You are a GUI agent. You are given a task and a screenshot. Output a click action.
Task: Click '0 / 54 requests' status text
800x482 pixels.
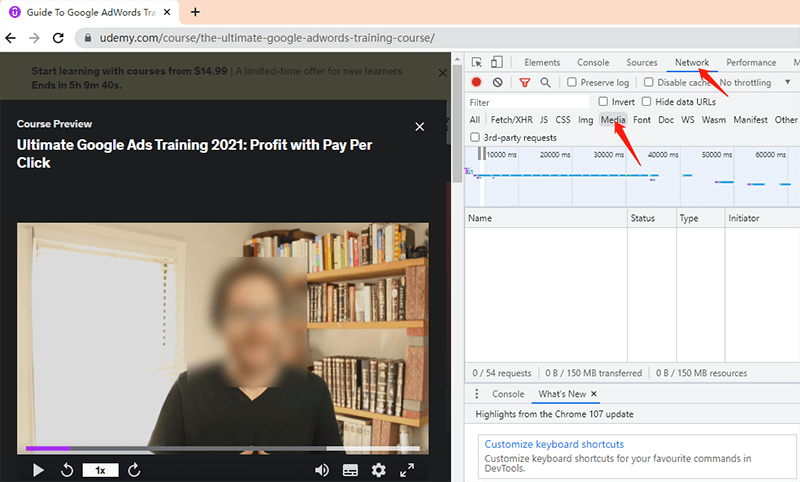click(x=502, y=373)
